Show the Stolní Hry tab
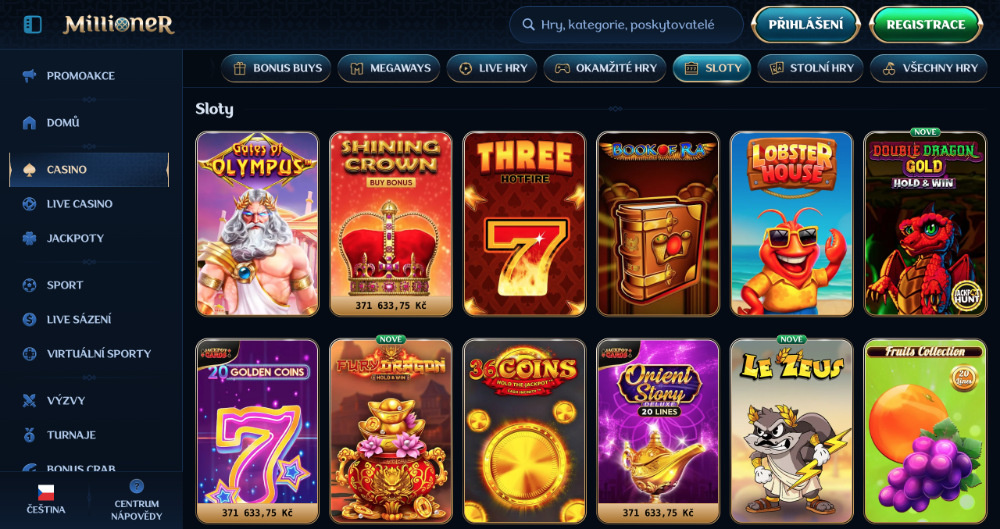This screenshot has width=1000, height=529. click(x=810, y=68)
